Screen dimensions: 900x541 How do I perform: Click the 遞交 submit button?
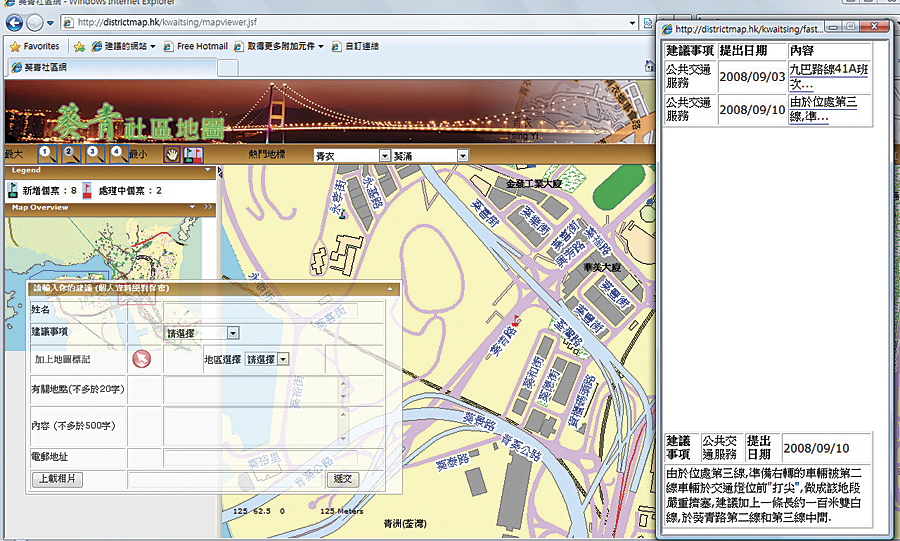343,479
